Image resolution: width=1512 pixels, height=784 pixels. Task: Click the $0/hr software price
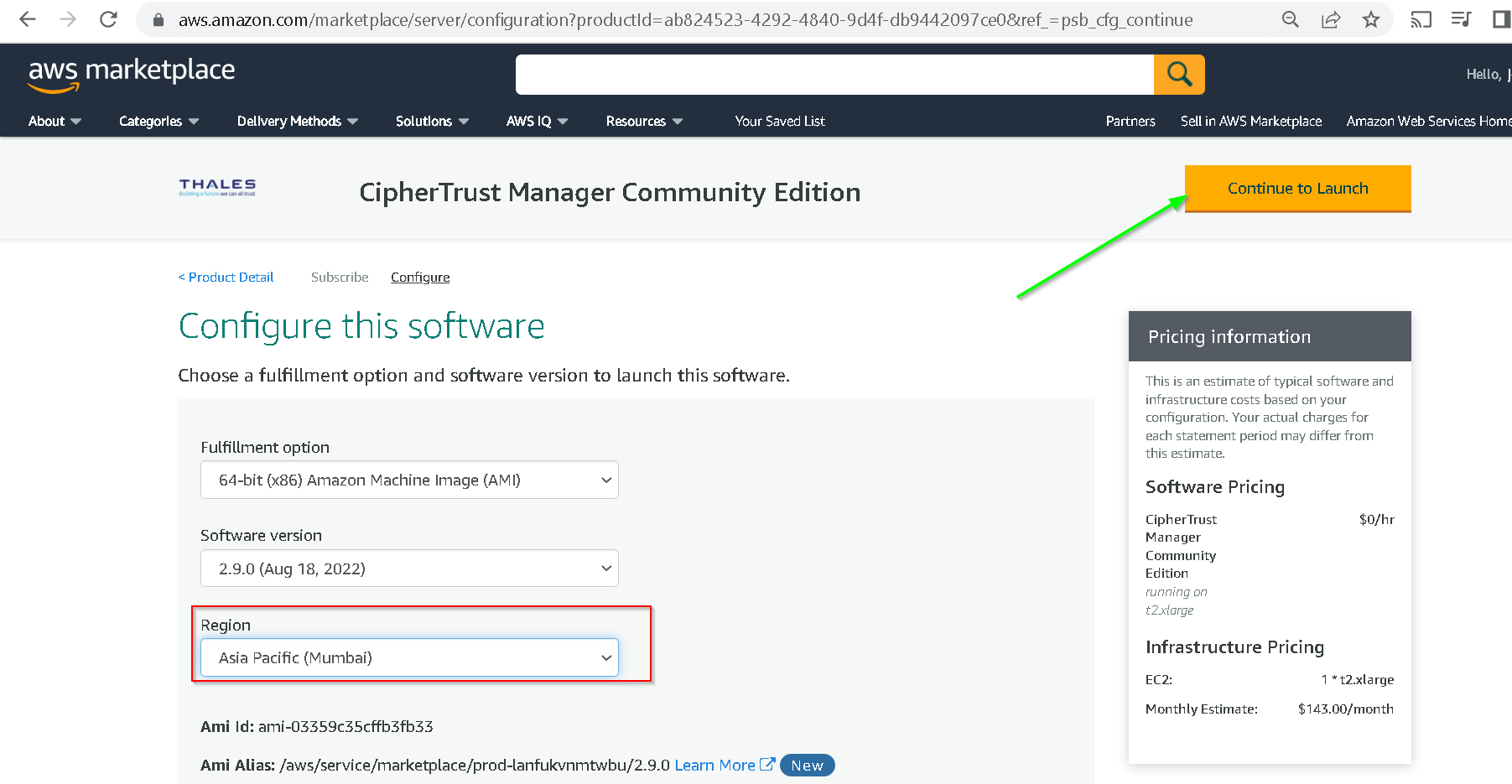[x=1377, y=519]
